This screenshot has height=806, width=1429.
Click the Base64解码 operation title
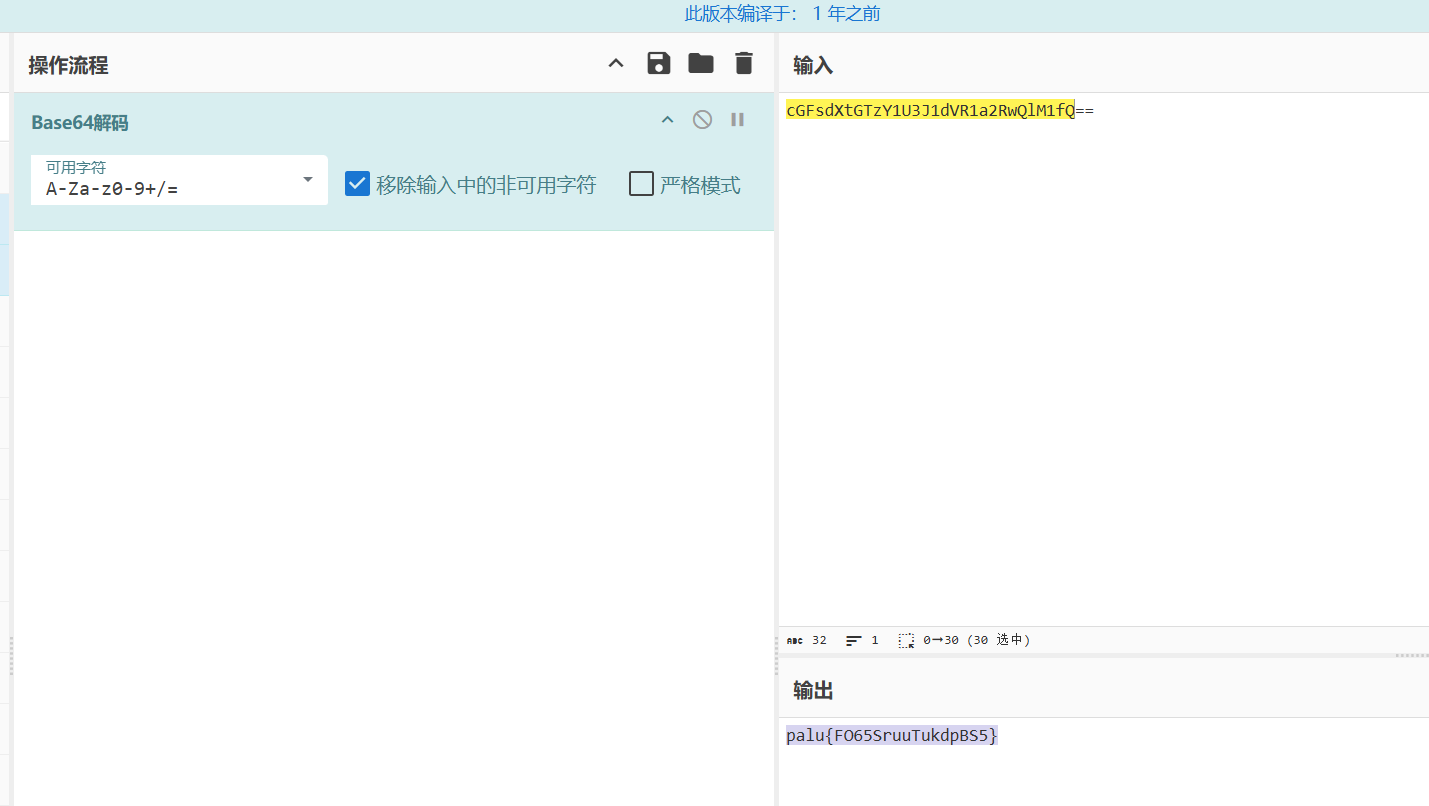pyautogui.click(x=80, y=123)
